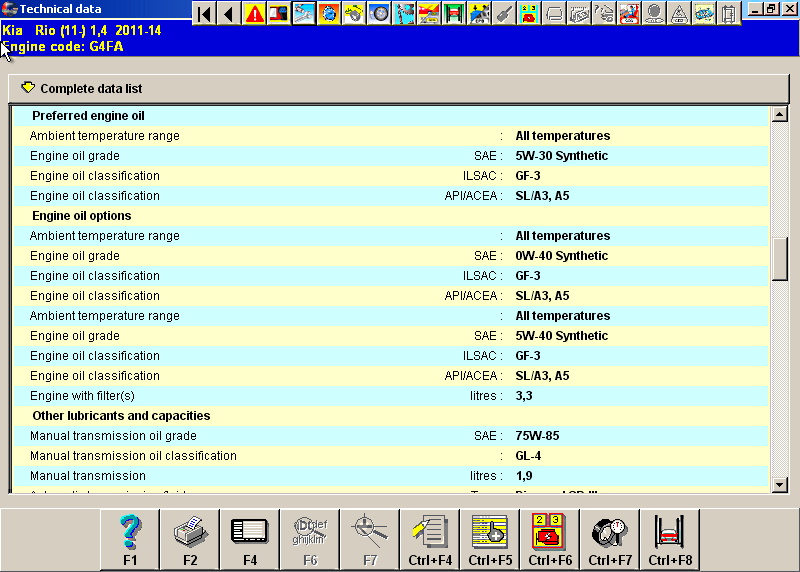Click the red and black book icon
The height and width of the screenshot is (572, 800).
pos(279,14)
